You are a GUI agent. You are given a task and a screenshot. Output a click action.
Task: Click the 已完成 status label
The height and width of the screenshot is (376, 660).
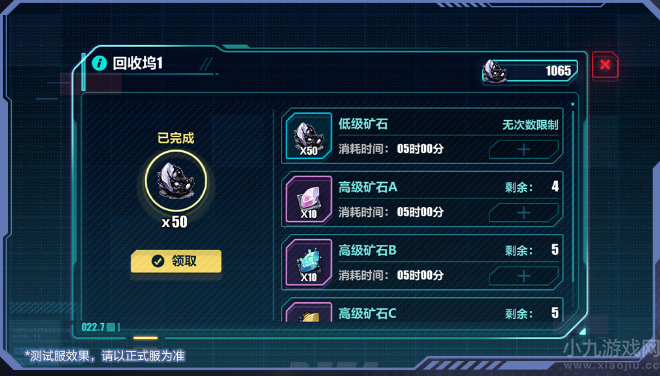[176, 138]
